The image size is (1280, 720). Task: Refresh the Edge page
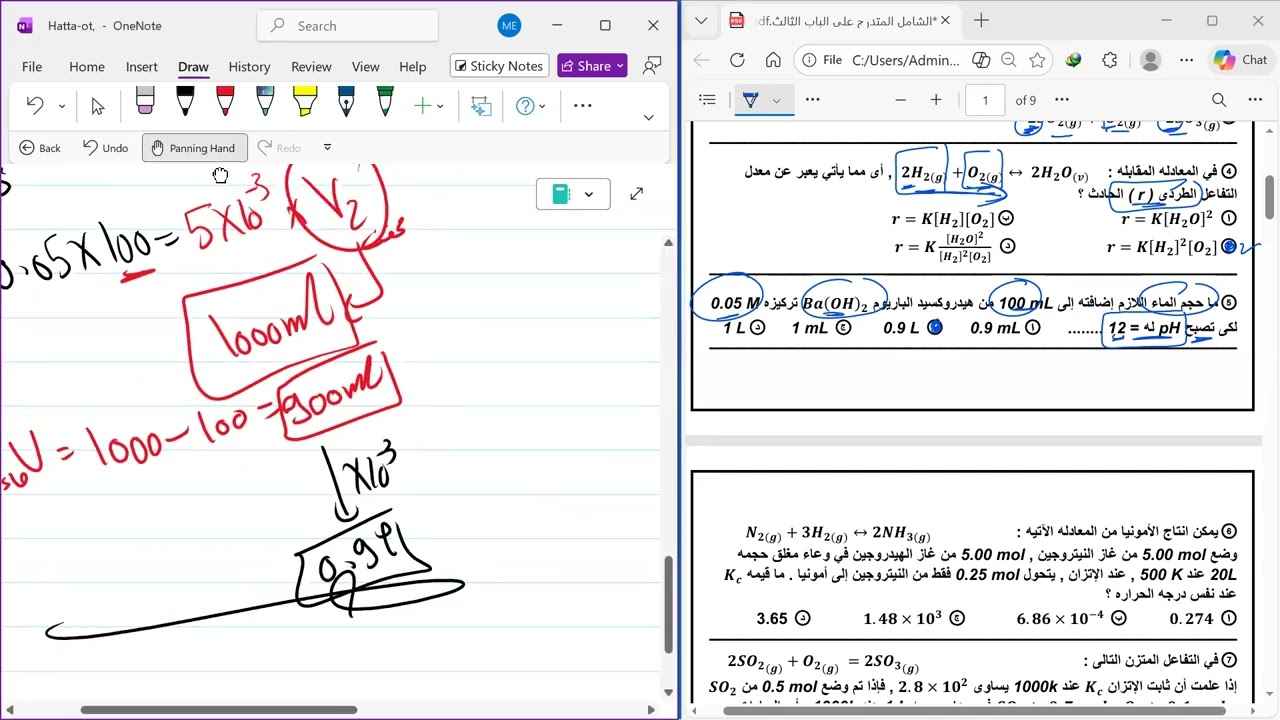[x=737, y=60]
